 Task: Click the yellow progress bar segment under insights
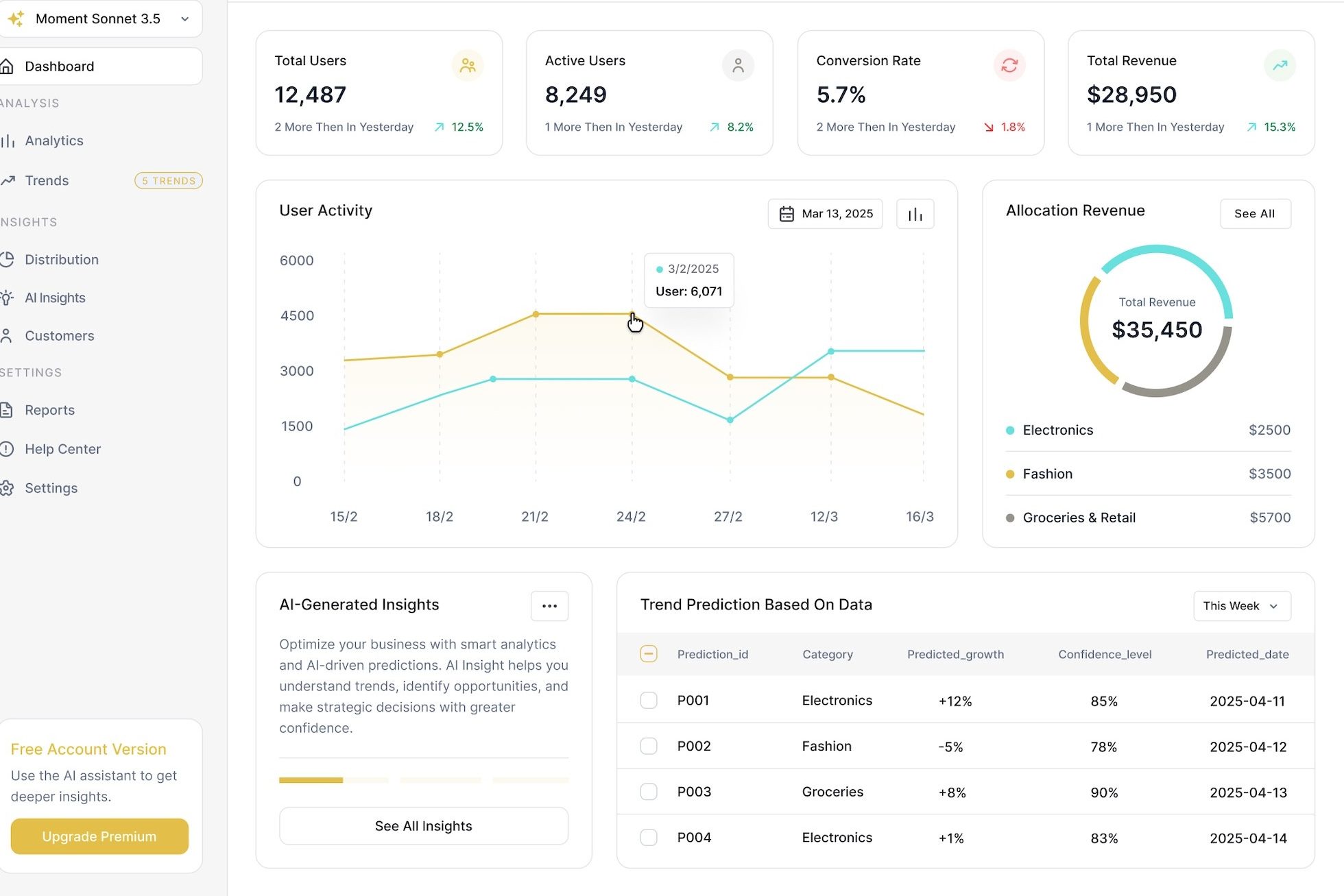(311, 780)
